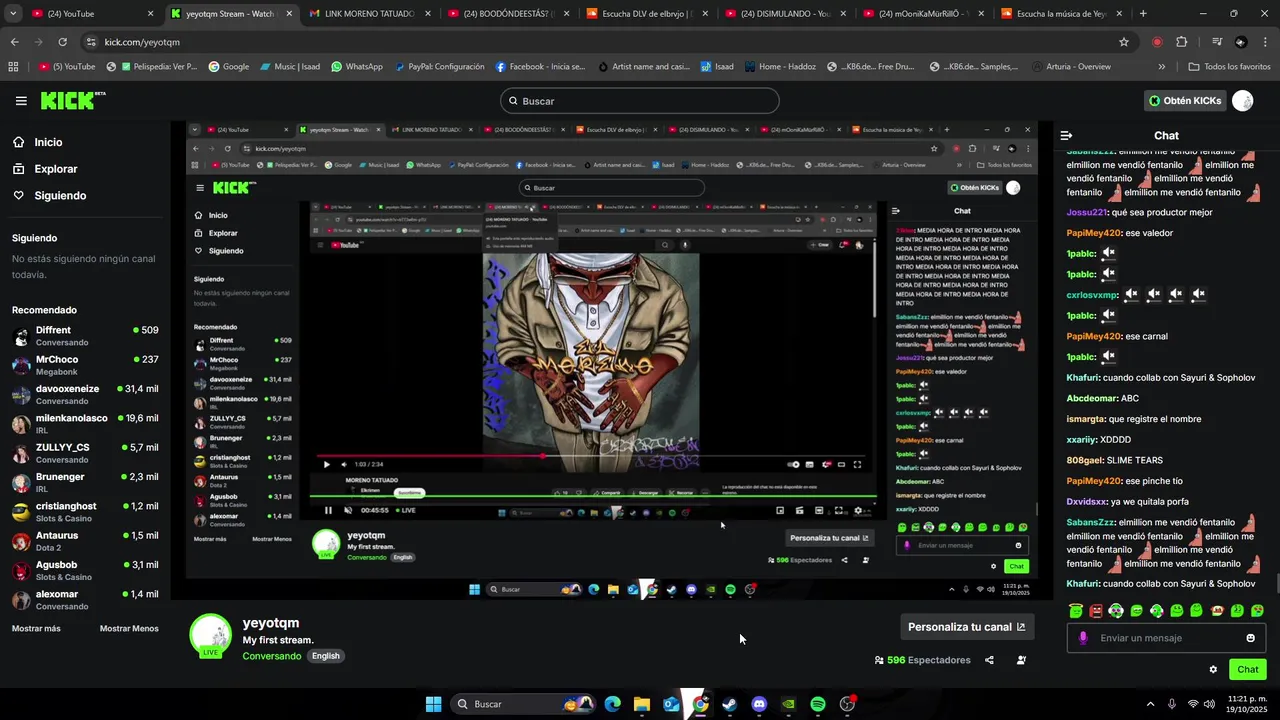The image size is (1280, 720).
Task: Open Agusbob channel avatar
Action: [21, 571]
